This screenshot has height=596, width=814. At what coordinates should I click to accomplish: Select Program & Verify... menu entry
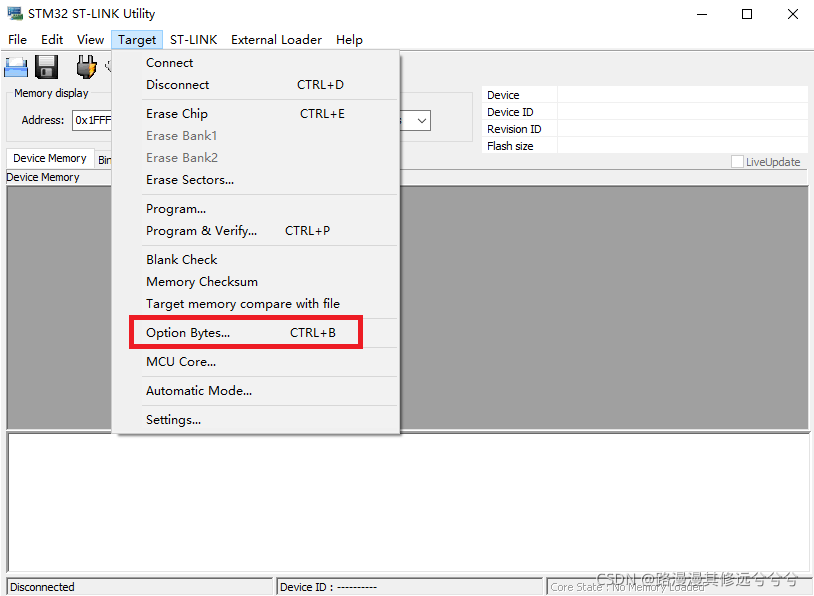click(256, 231)
